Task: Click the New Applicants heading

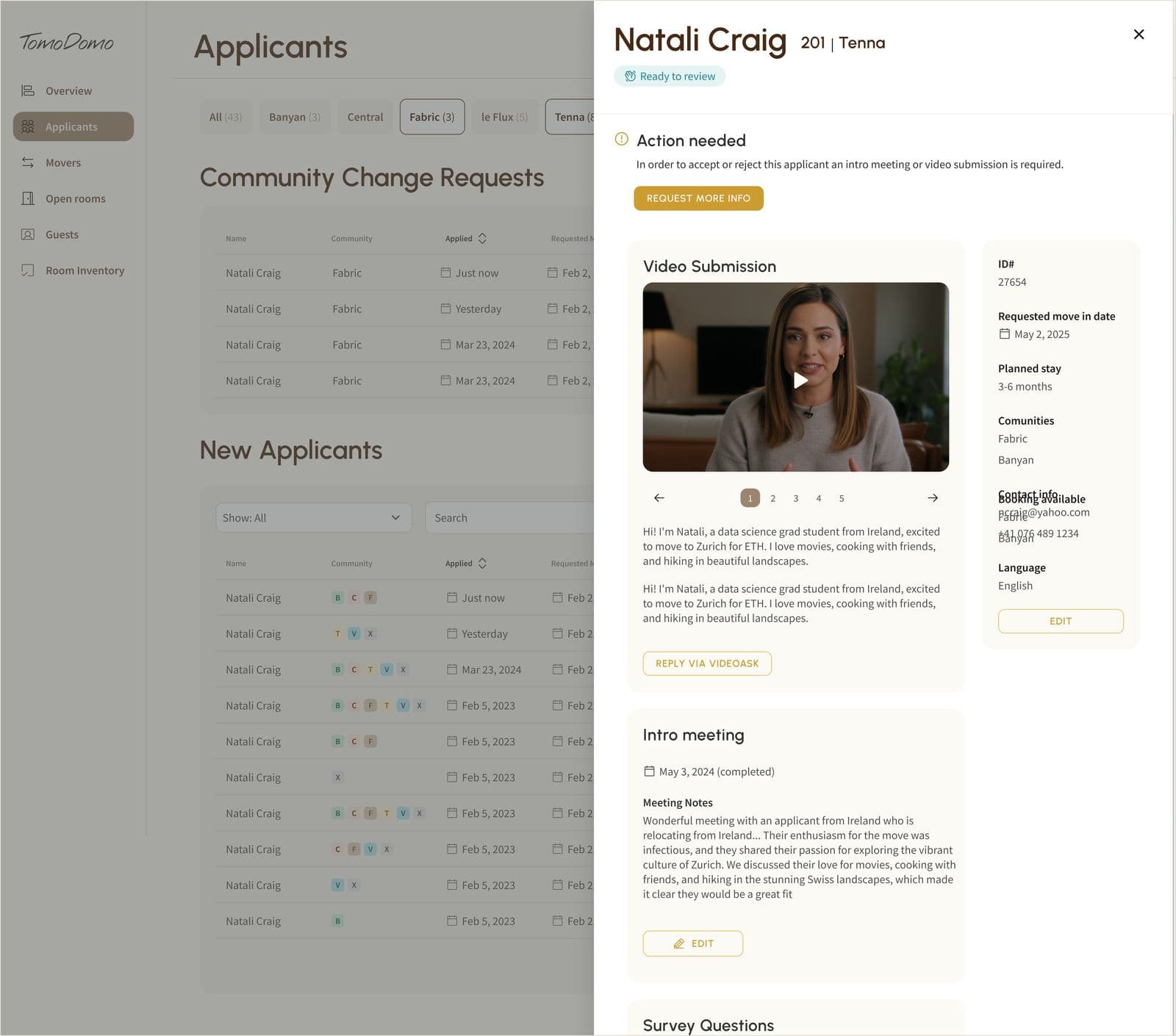Action: click(291, 450)
